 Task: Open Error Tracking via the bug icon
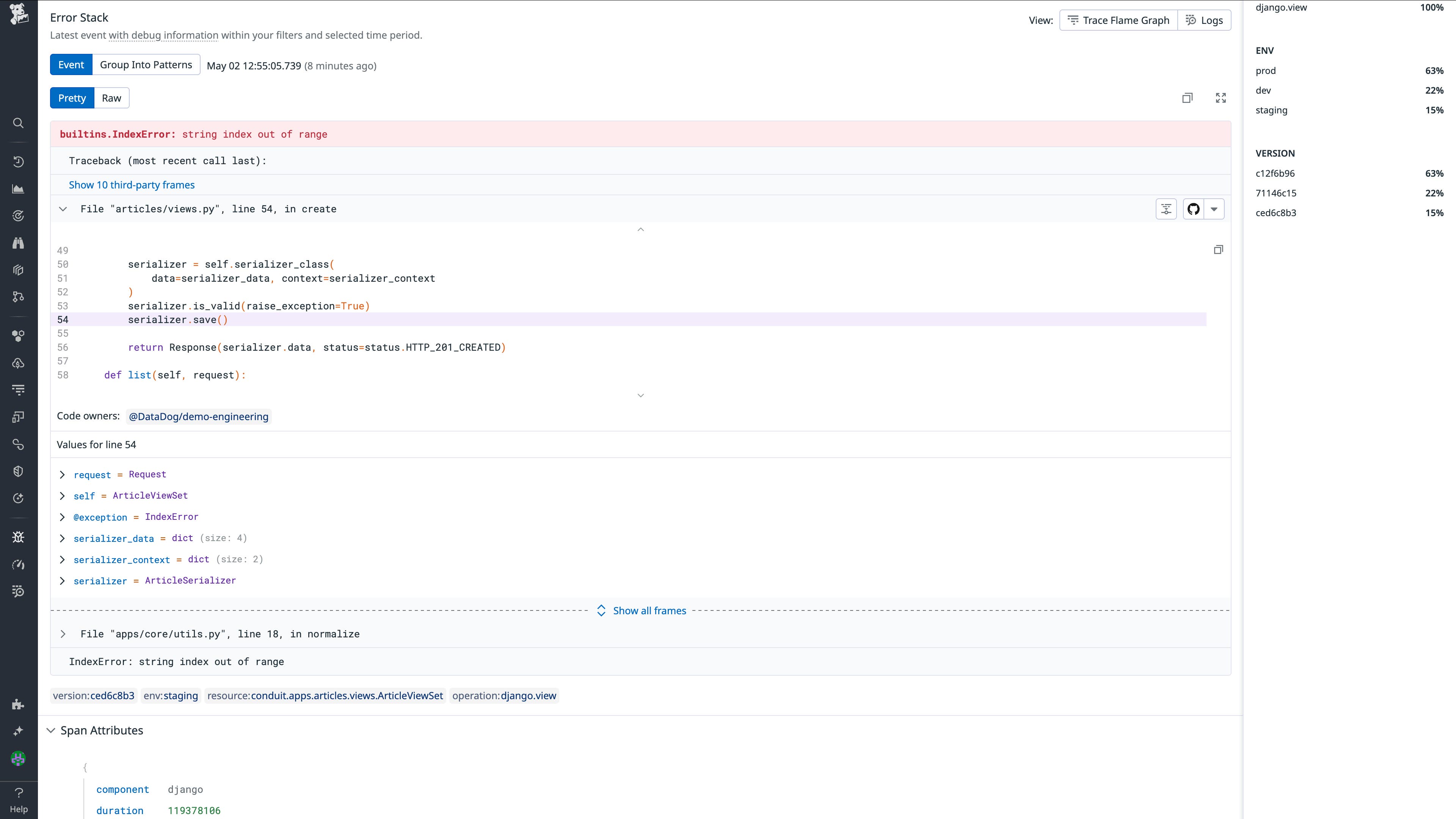click(18, 537)
